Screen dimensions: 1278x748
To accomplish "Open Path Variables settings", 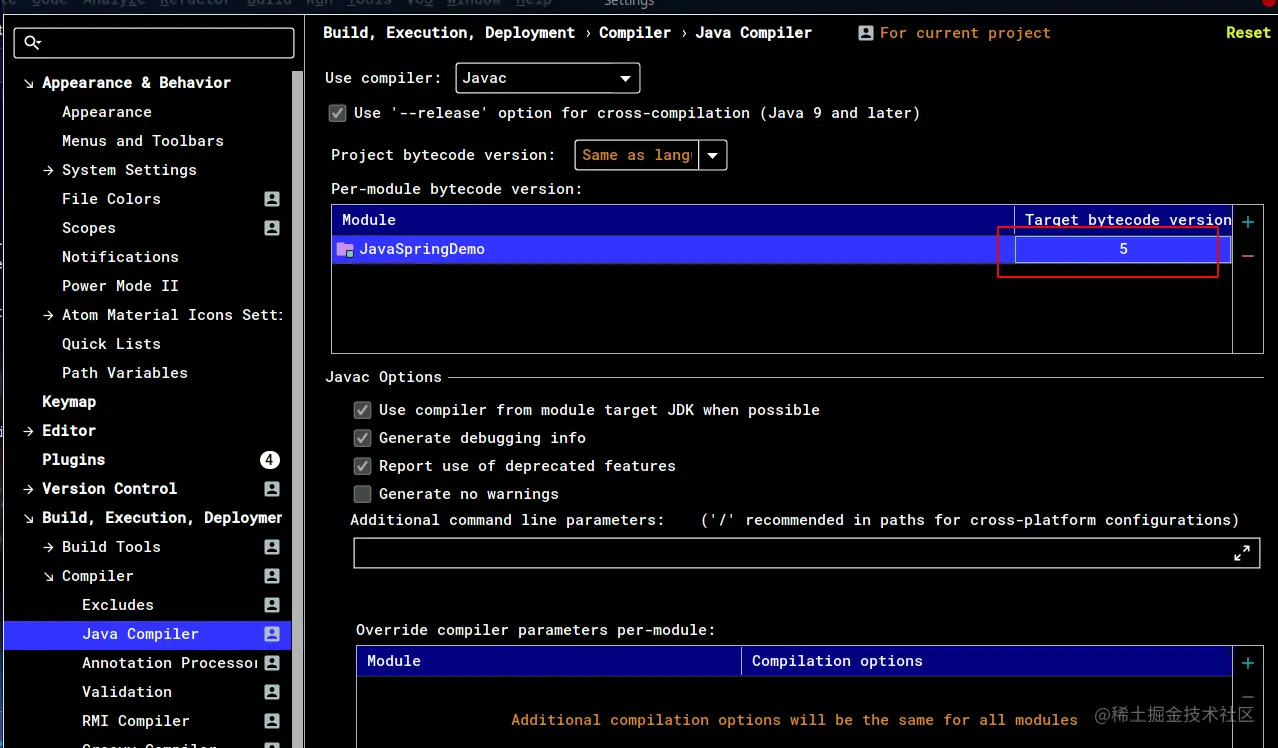I will (x=125, y=373).
